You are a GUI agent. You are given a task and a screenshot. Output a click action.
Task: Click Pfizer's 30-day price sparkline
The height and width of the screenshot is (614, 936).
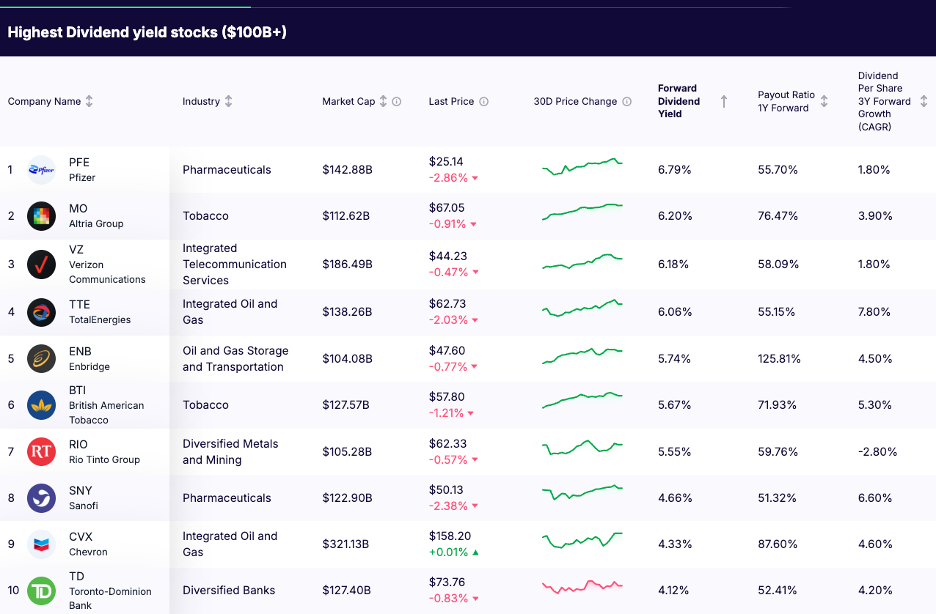coord(582,166)
